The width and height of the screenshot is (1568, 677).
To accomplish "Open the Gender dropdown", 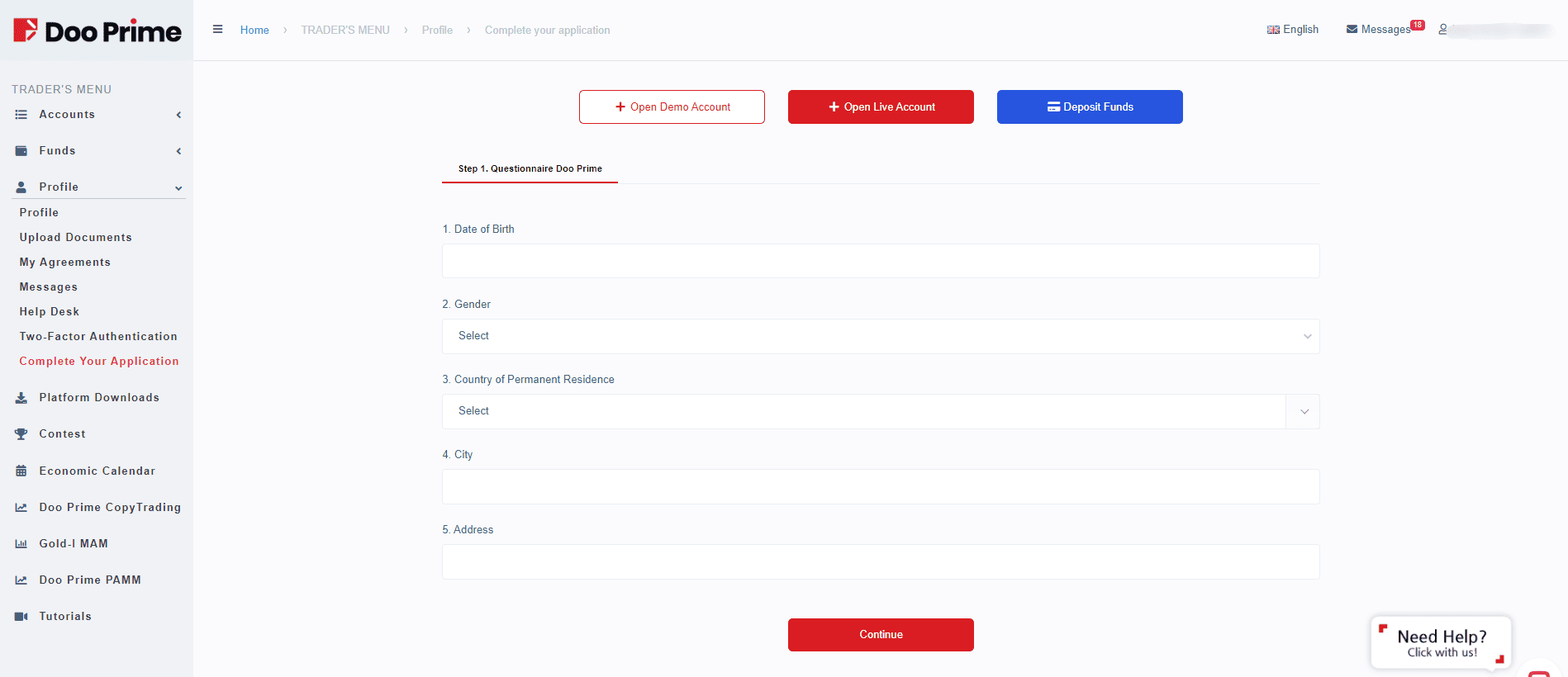I will coord(881,336).
